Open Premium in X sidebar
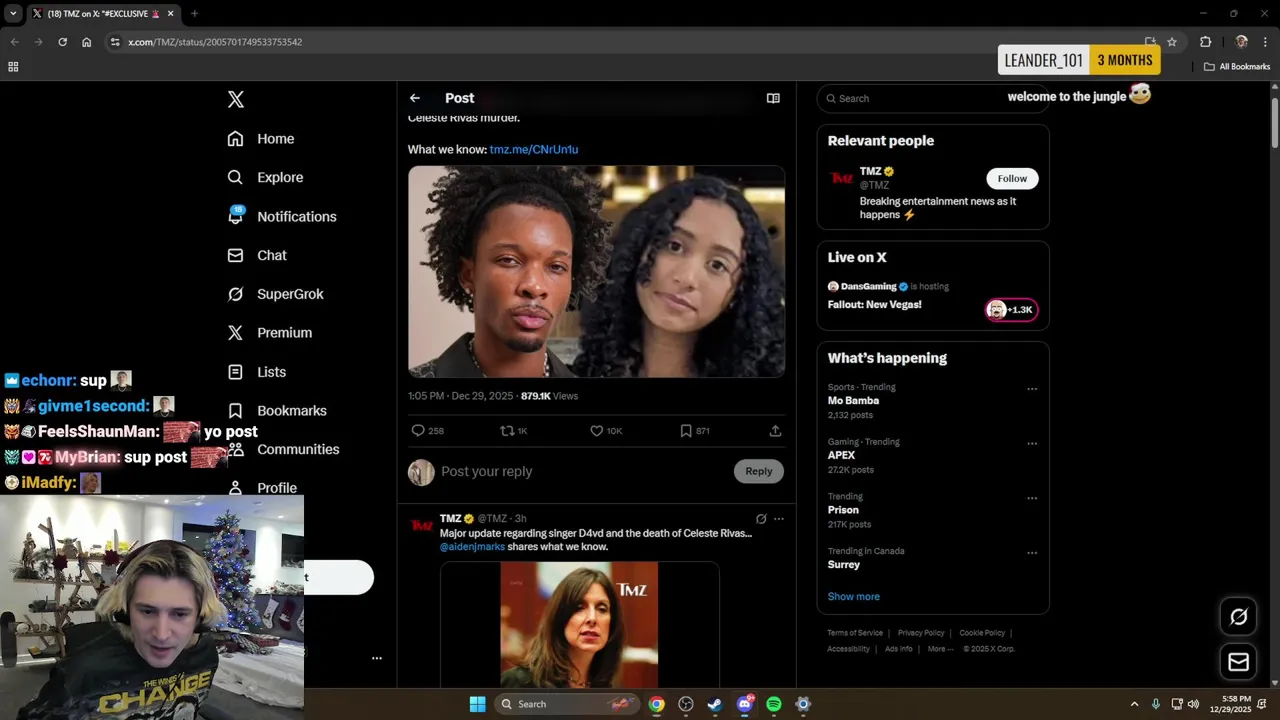Screen dimensions: 1280x720 (270, 333)
